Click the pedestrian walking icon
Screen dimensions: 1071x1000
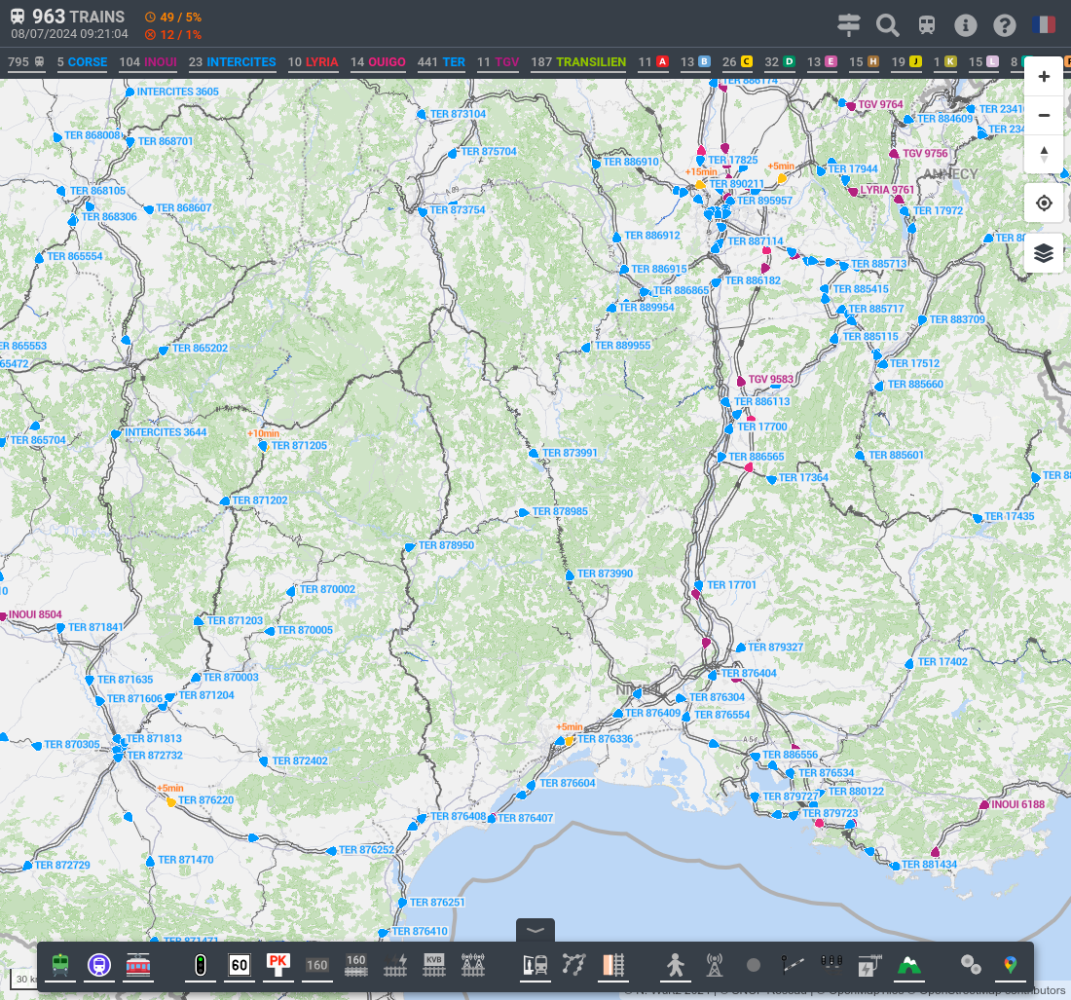(x=677, y=965)
